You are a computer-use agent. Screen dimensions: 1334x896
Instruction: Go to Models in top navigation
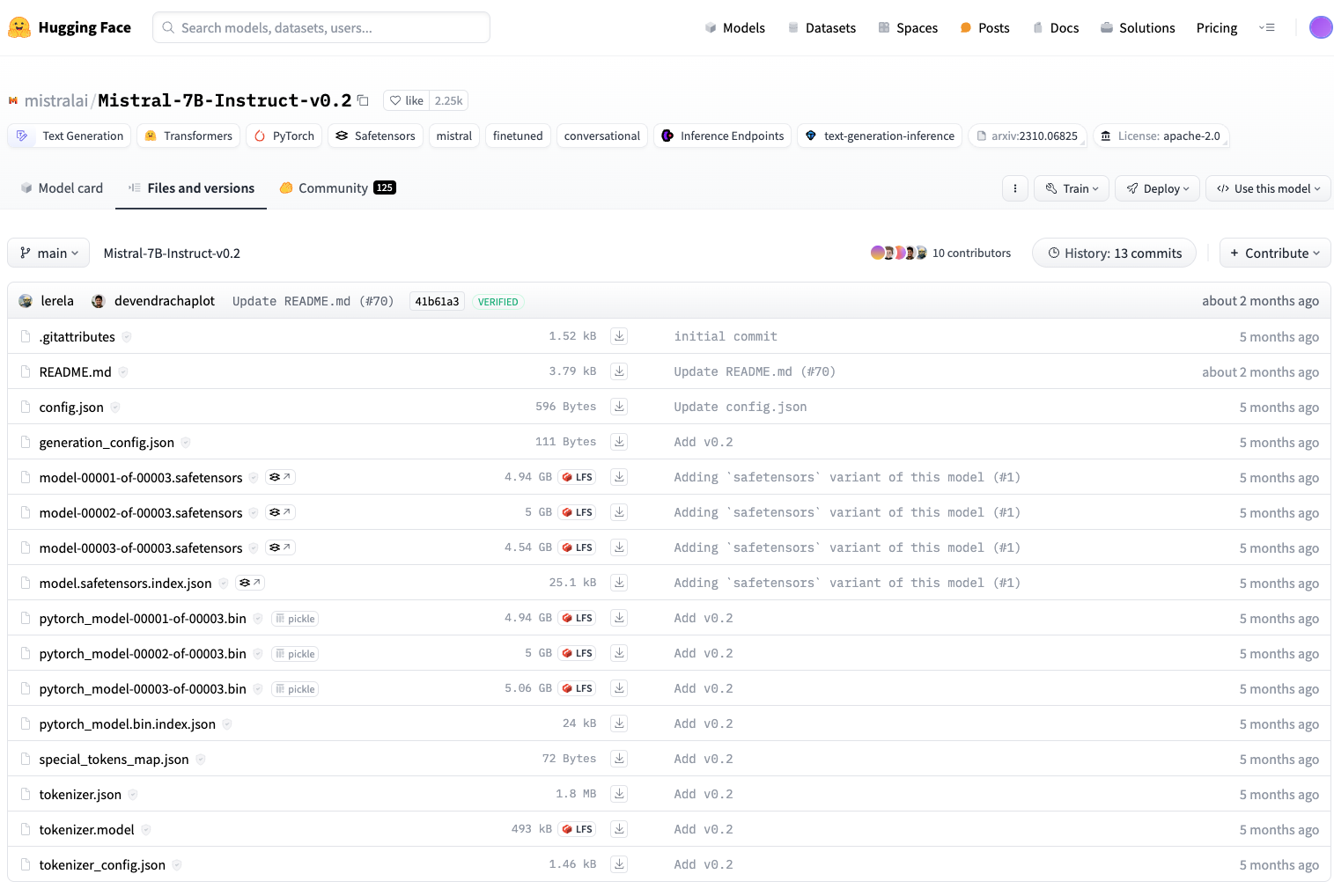(735, 27)
